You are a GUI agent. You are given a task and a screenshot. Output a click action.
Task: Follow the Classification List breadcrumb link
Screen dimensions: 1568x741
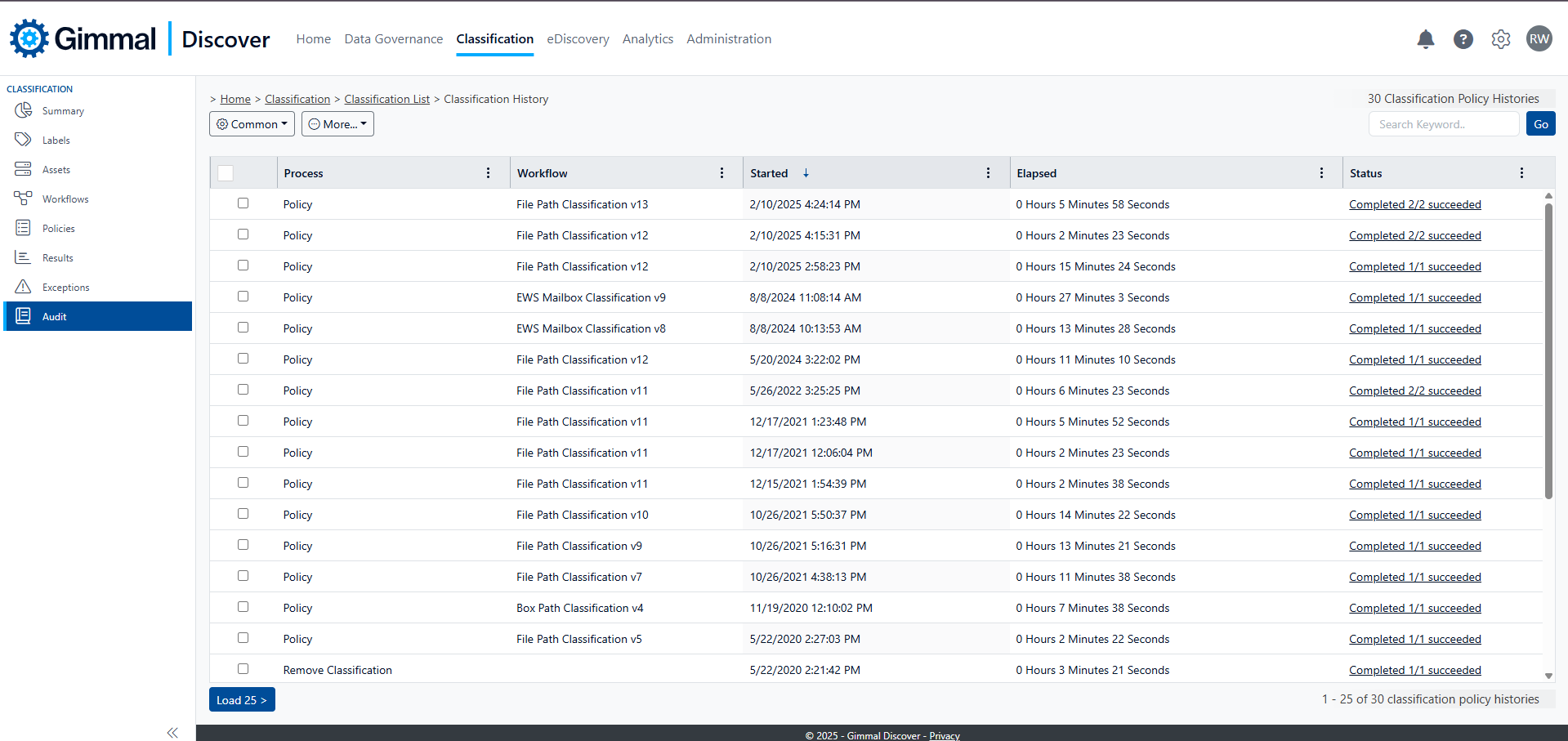point(386,99)
